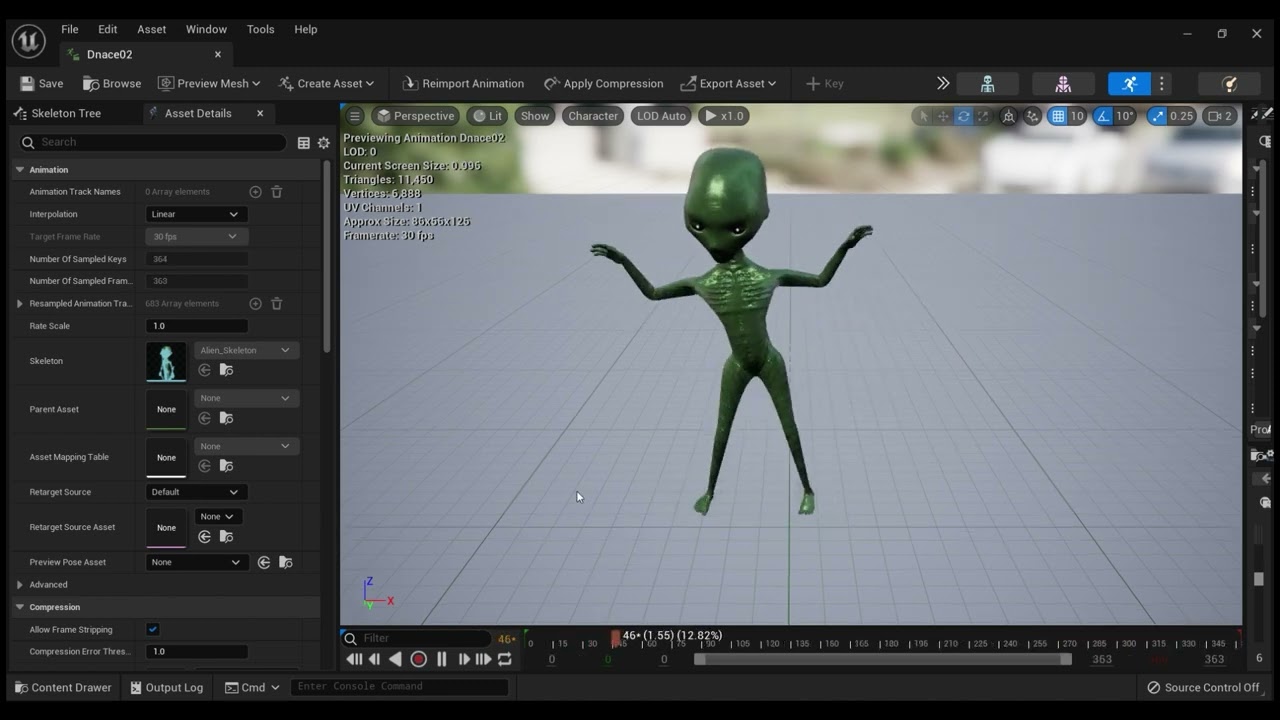Open the Lit view mode menu
Image resolution: width=1280 pixels, height=720 pixels.
pyautogui.click(x=488, y=116)
